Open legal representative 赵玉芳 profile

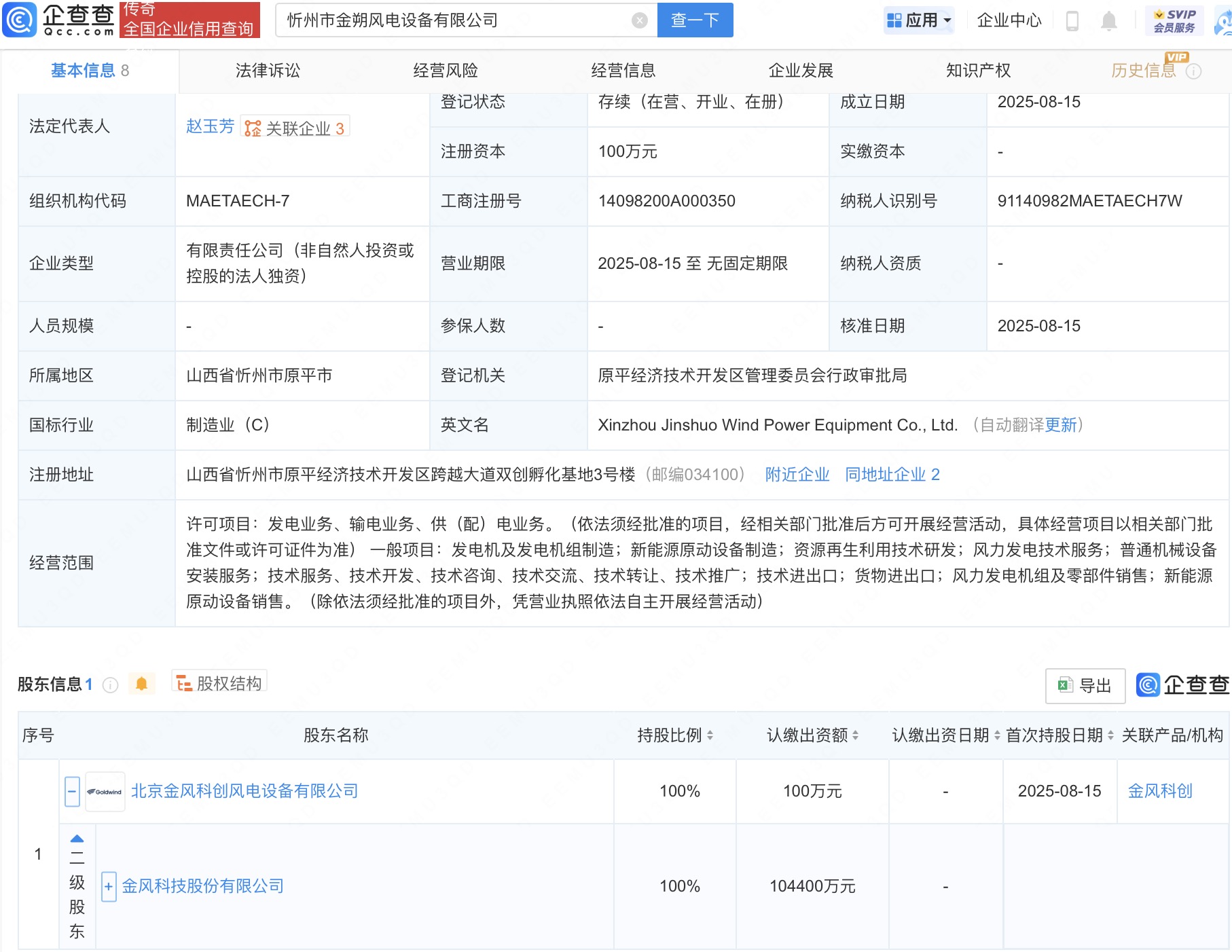click(210, 127)
